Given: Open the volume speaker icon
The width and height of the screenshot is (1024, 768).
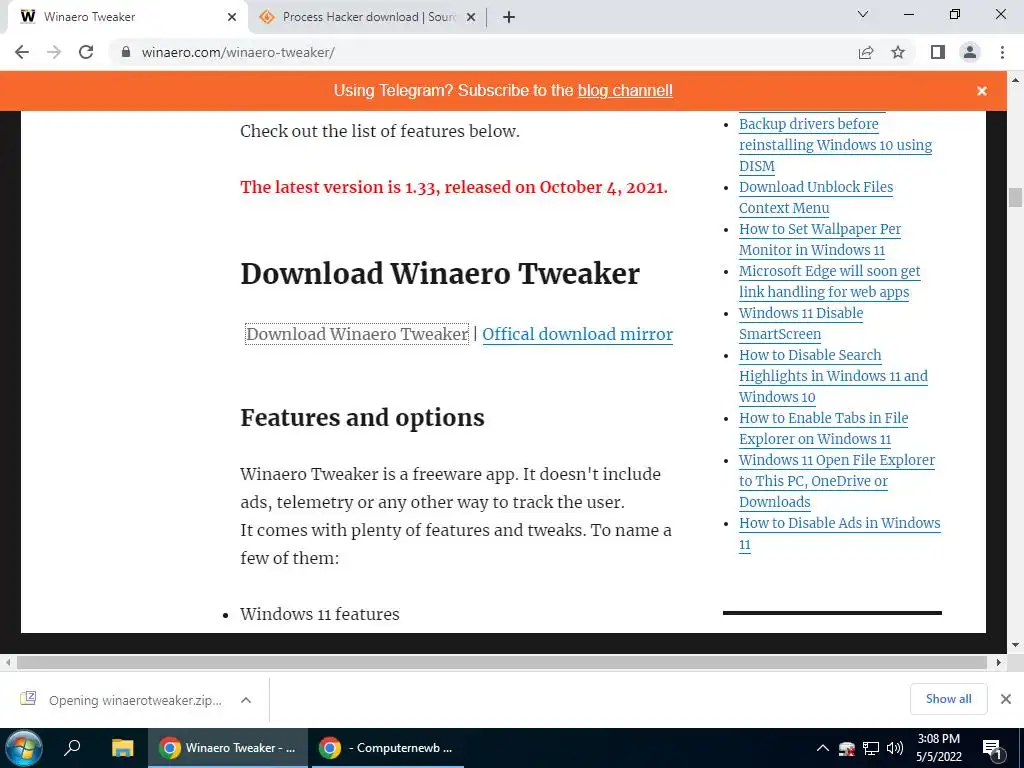Looking at the screenshot, I should [x=895, y=748].
